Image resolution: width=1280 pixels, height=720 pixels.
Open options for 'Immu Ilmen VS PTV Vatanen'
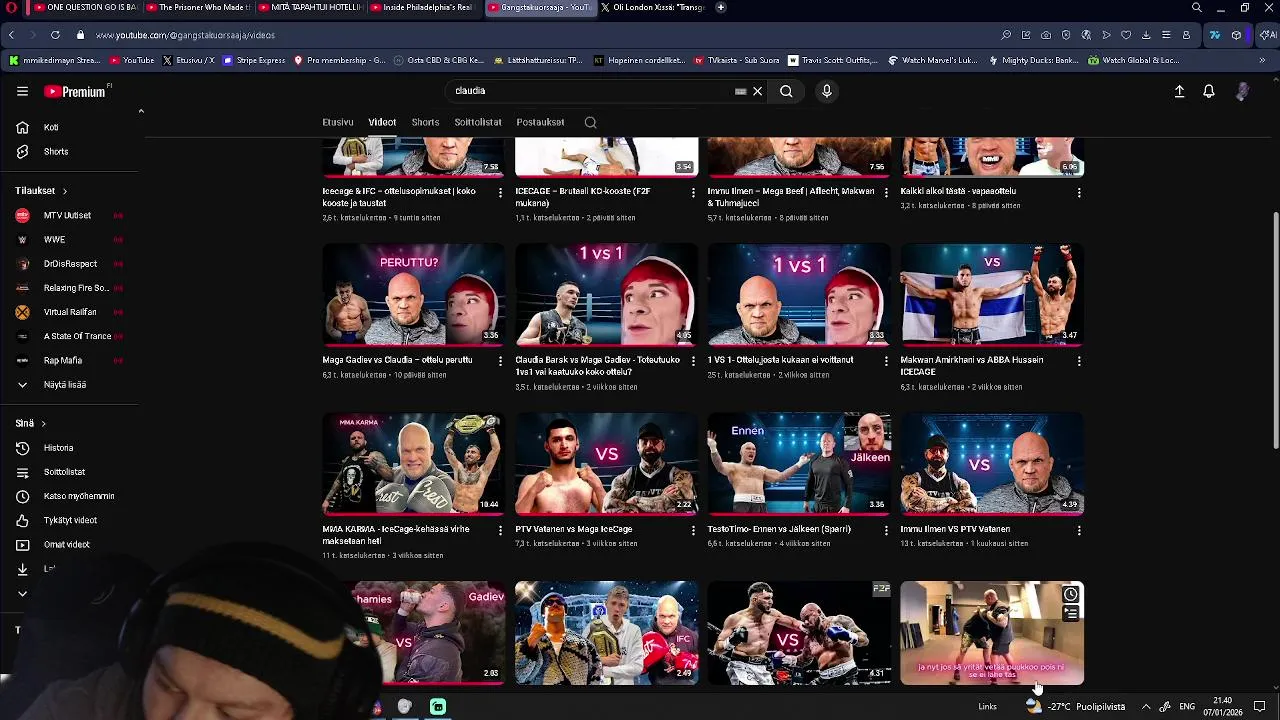(x=1078, y=530)
